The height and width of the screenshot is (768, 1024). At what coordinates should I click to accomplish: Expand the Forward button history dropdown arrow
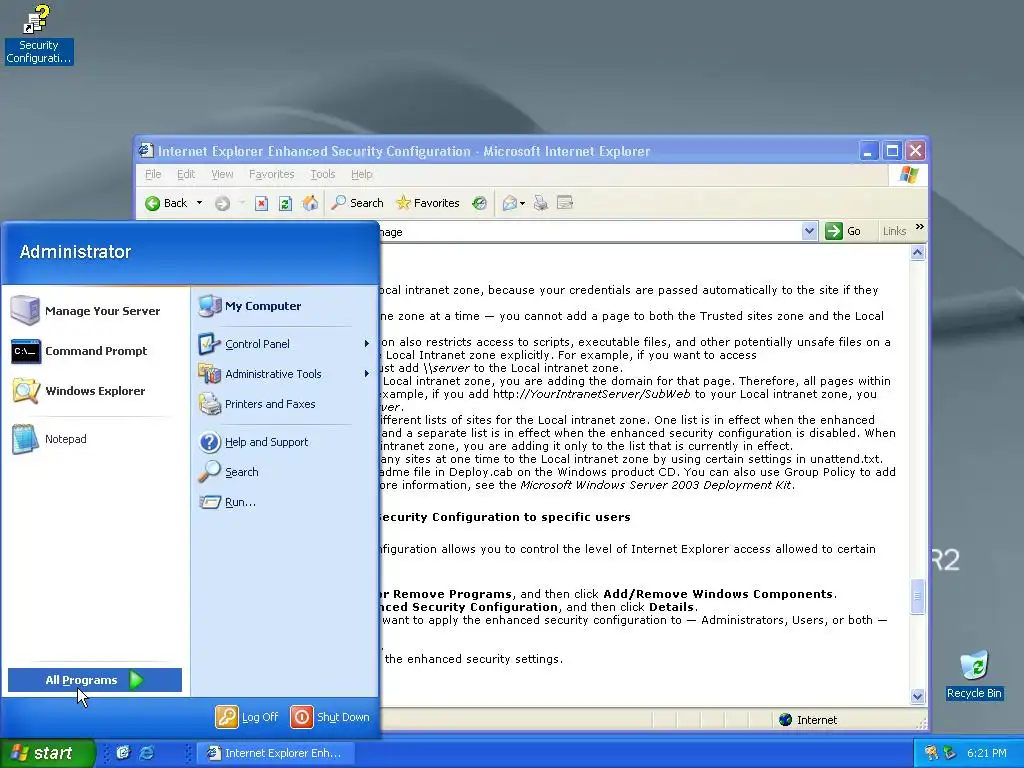coord(242,203)
